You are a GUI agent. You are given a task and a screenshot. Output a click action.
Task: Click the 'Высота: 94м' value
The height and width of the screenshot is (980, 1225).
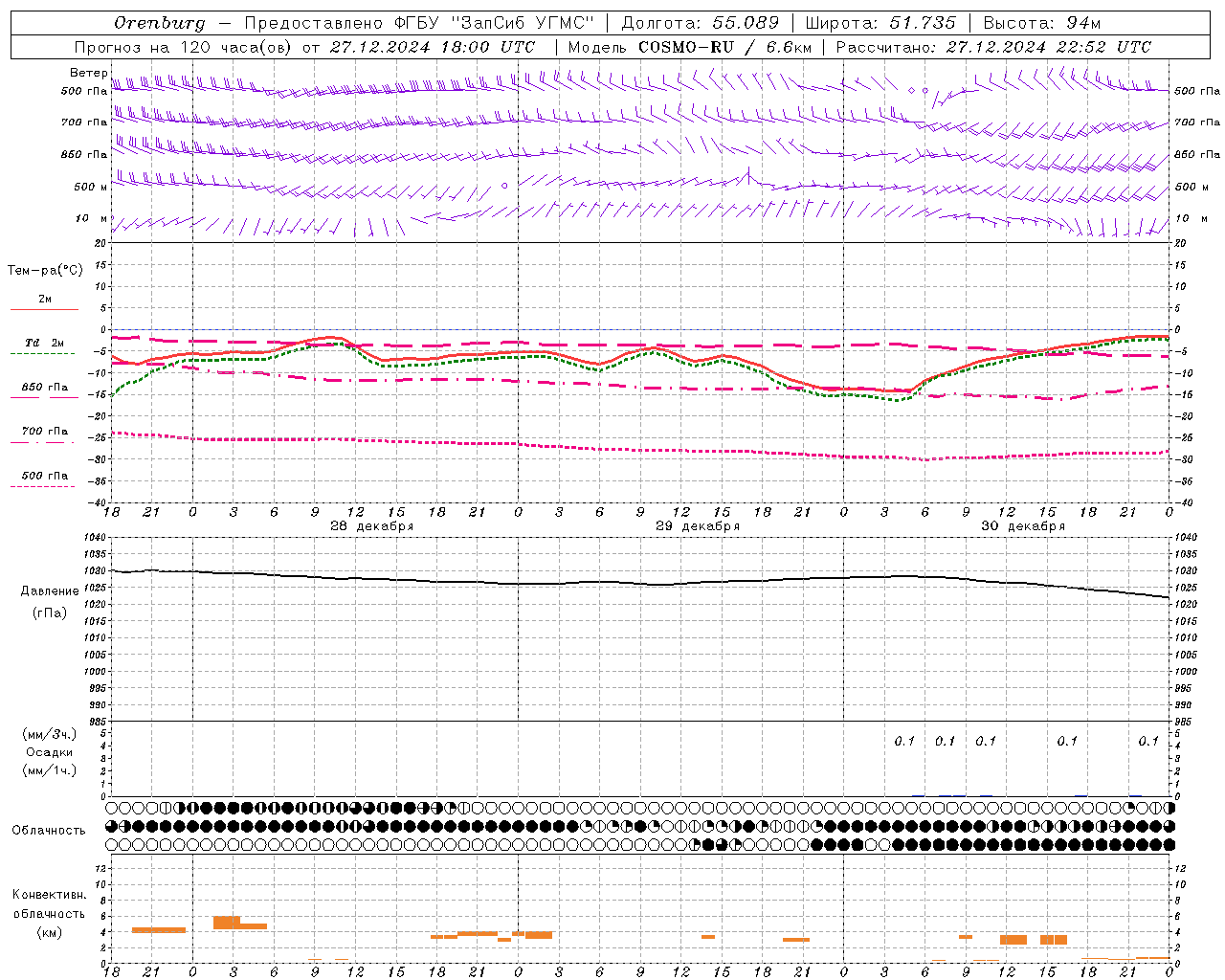1042,23
